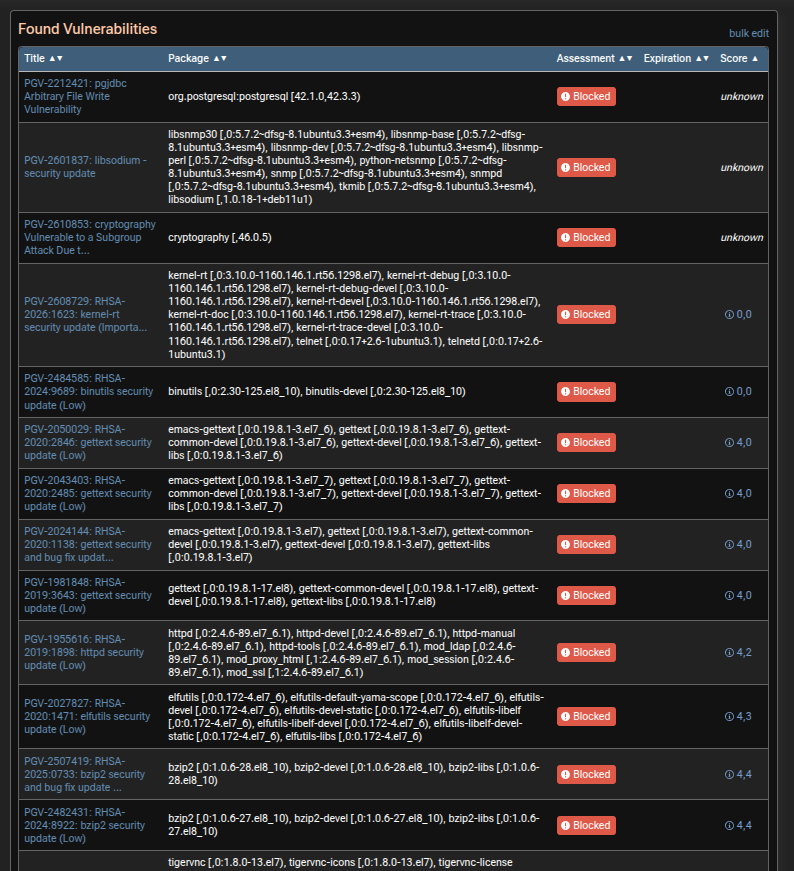Sort table by Title column
The width and height of the screenshot is (794, 871).
43,59
